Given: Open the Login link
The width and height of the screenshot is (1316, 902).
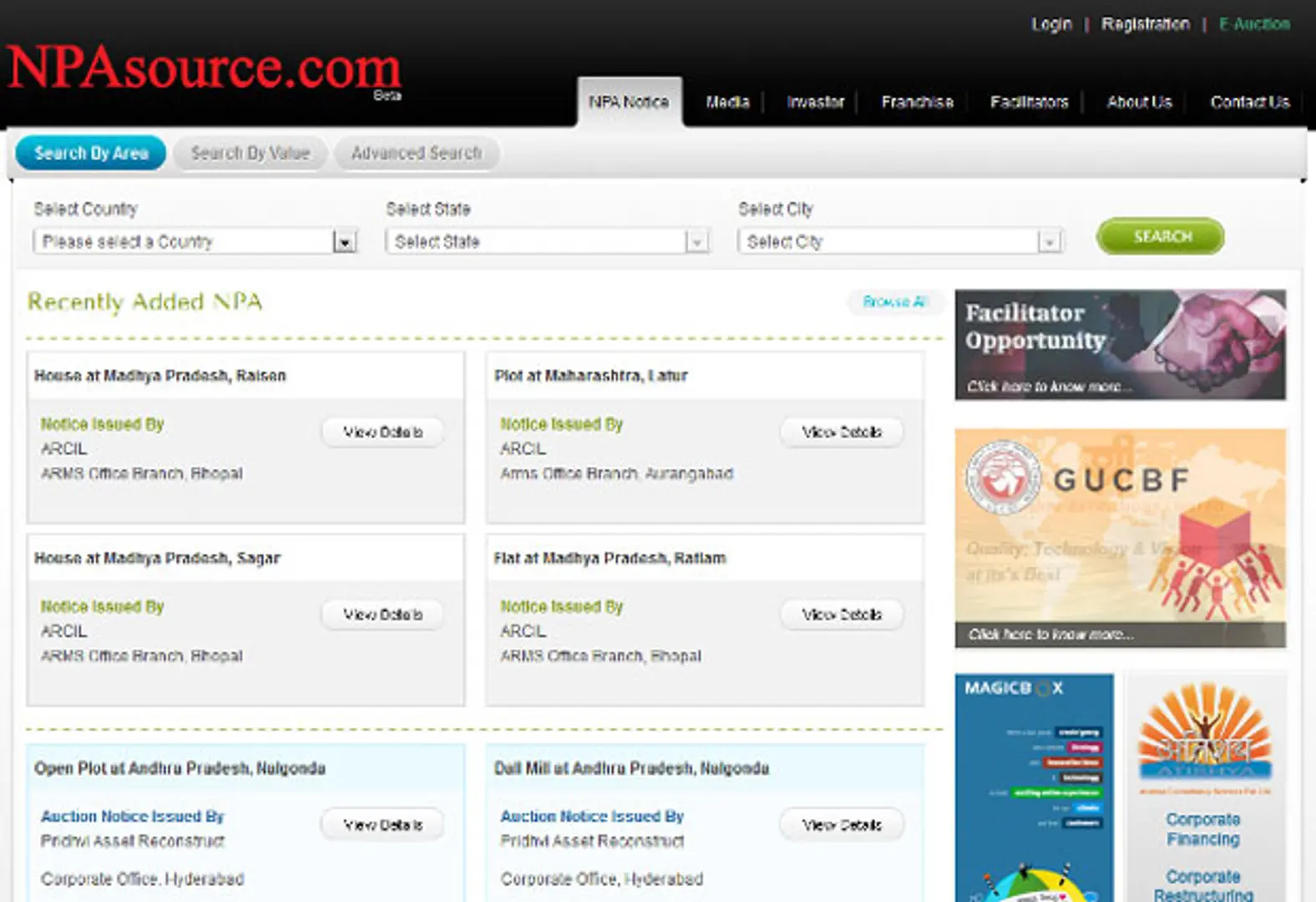Looking at the screenshot, I should tap(1051, 24).
